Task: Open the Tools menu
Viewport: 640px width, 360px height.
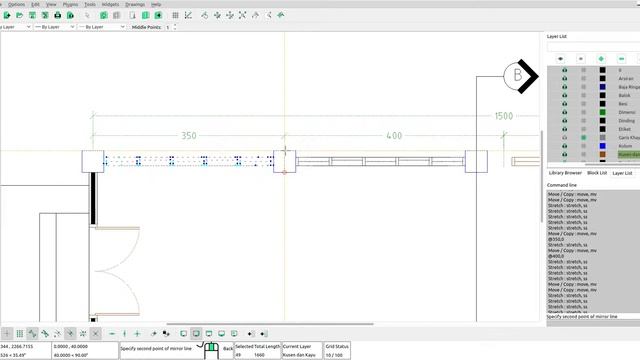Action: pyautogui.click(x=90, y=4)
